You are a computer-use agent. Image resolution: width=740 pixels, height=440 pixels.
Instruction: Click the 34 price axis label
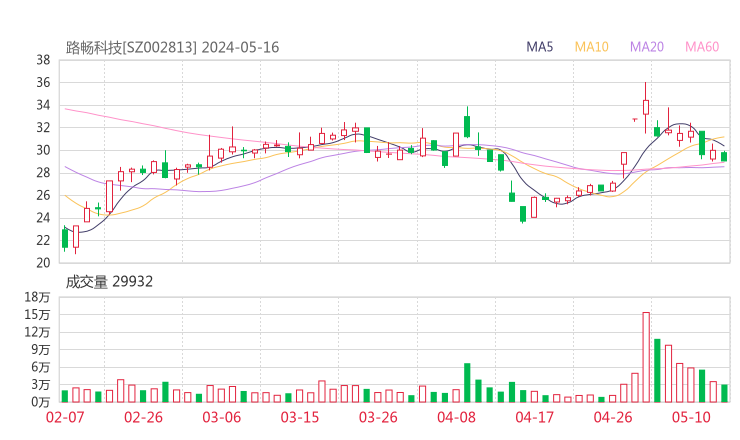pyautogui.click(x=43, y=105)
